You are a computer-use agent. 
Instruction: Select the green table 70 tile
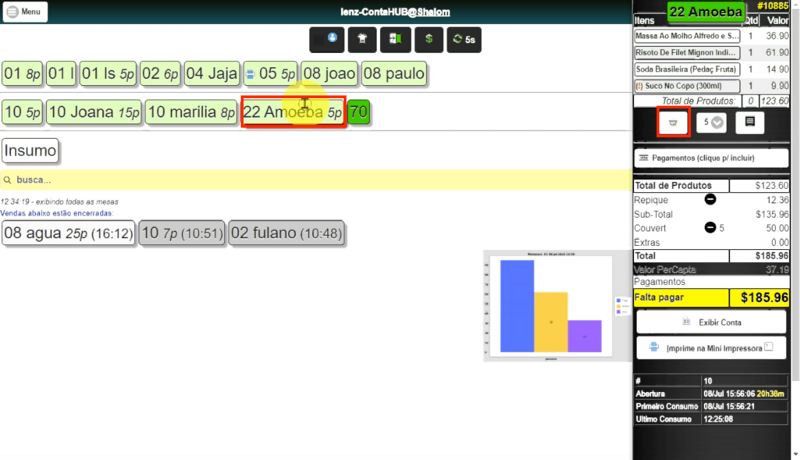tap(359, 112)
